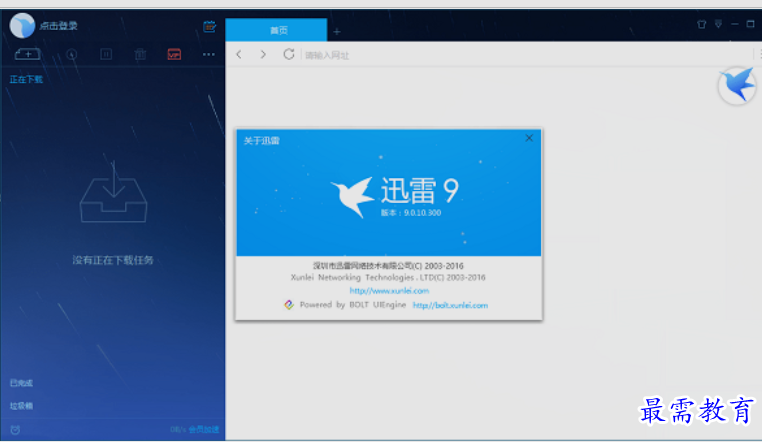Click the address input field
The image size is (762, 442).
pos(527,55)
